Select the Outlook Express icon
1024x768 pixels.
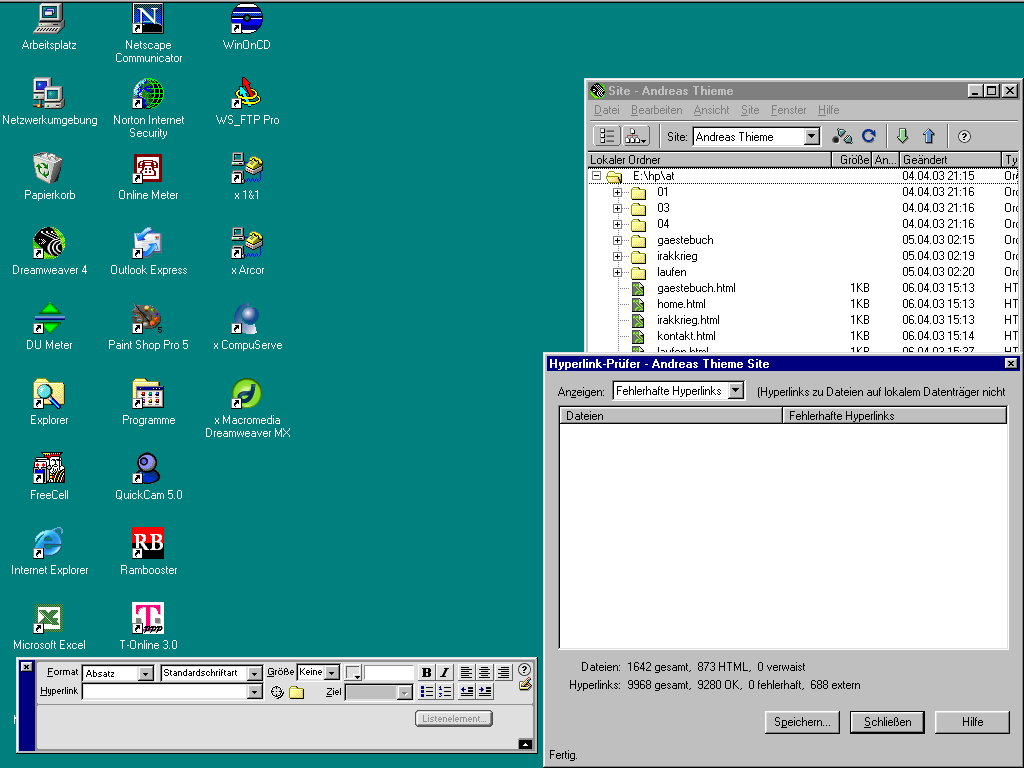[x=148, y=251]
